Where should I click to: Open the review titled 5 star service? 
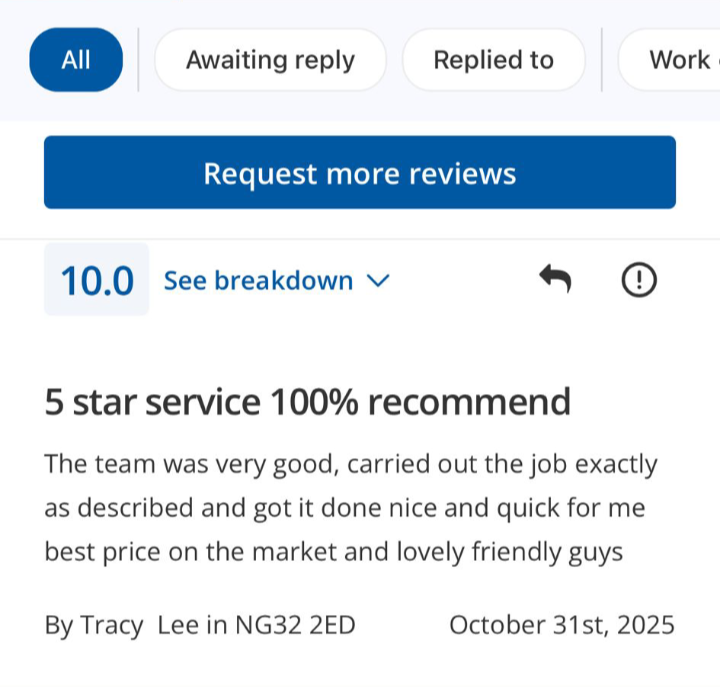[308, 402]
